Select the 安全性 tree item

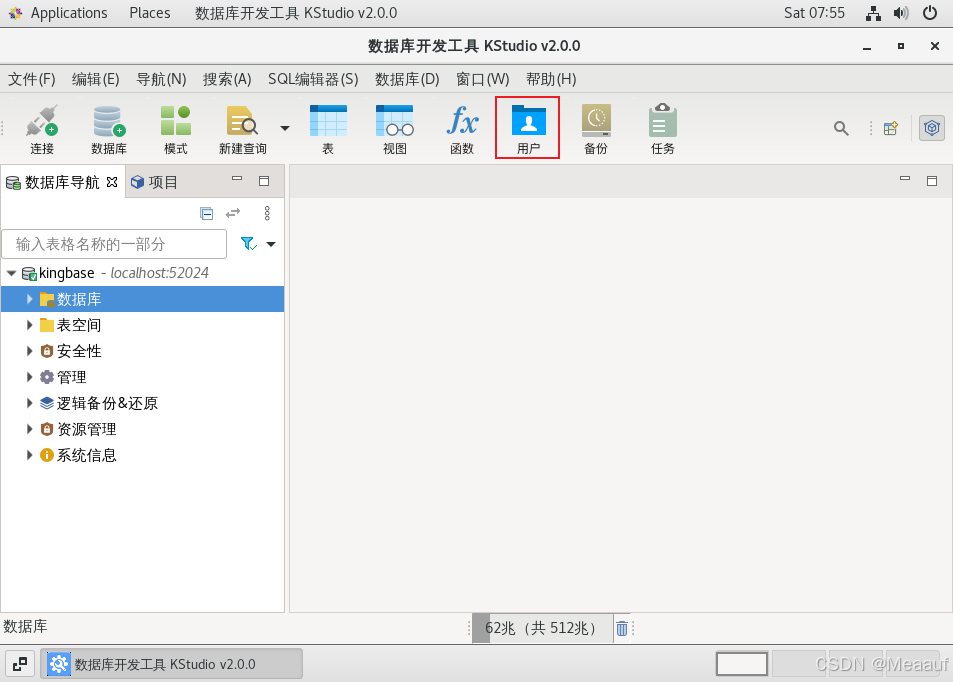click(78, 351)
